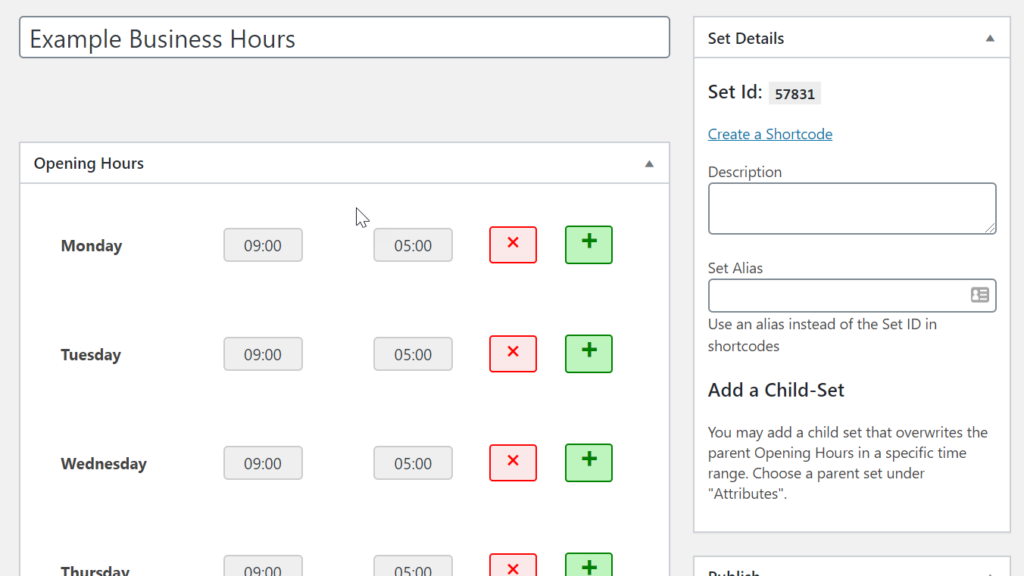Collapse the Set Details panel
Screen dimensions: 1024x576
[990, 38]
